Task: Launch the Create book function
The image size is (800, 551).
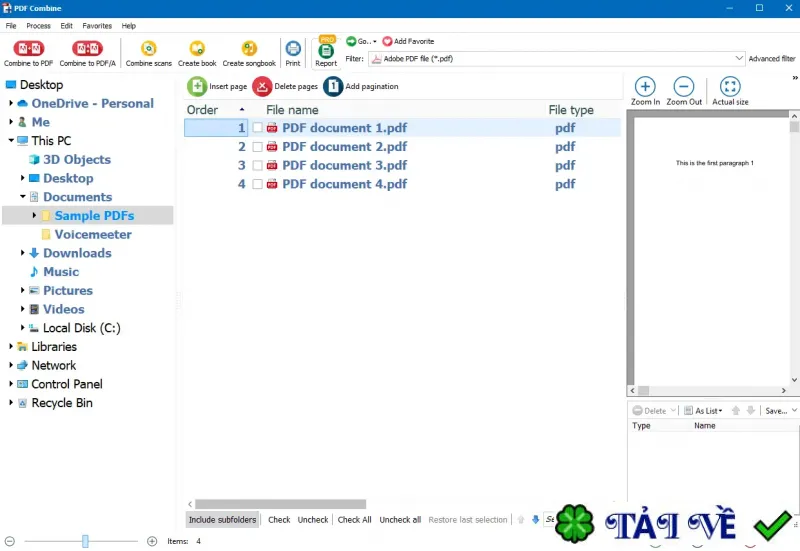Action: 197,48
